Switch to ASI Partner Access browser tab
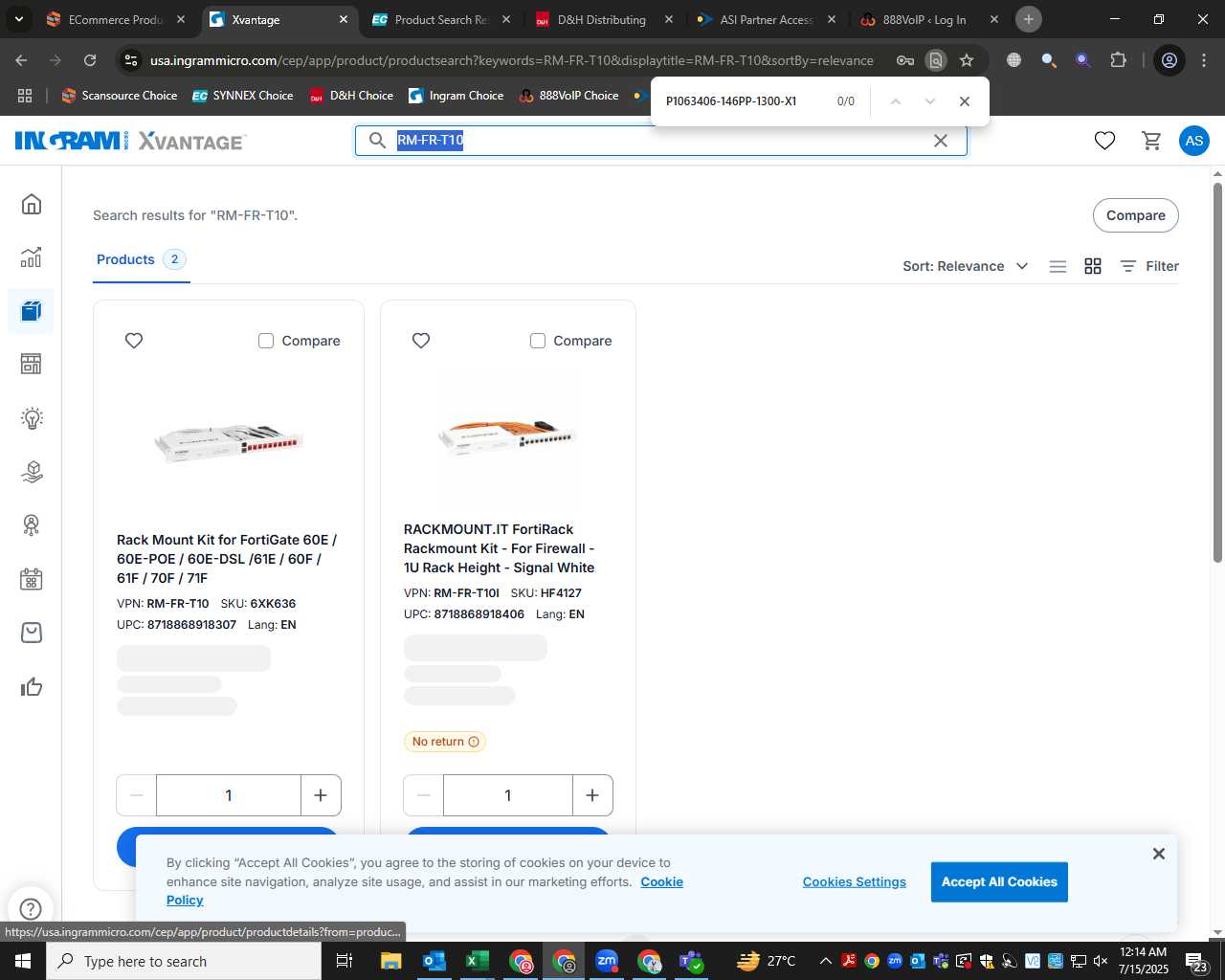Viewport: 1225px width, 980px height. pyautogui.click(x=766, y=19)
